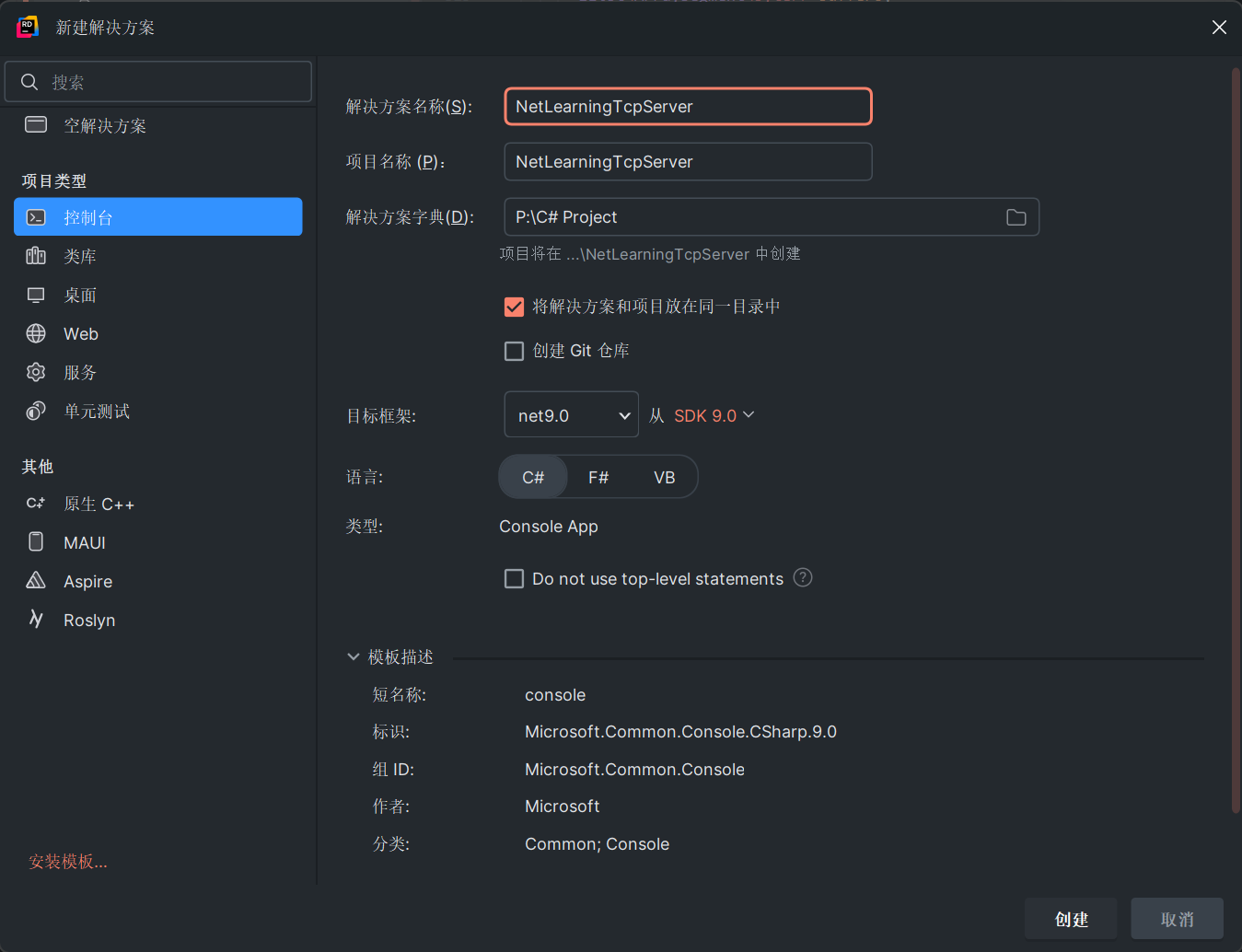Click the 空解决方案 icon
Screen dimensions: 1242x952
tap(36, 125)
